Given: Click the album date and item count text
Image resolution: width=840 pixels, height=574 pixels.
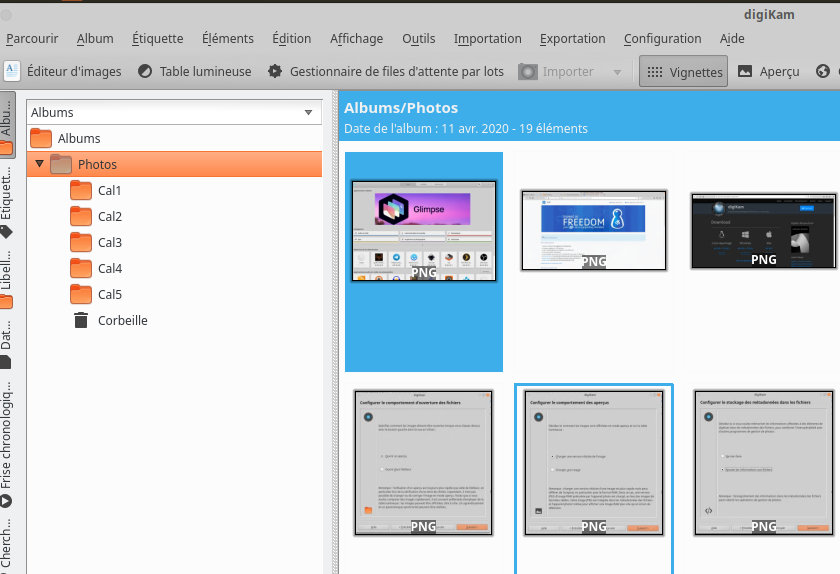Looking at the screenshot, I should click(x=466, y=129).
